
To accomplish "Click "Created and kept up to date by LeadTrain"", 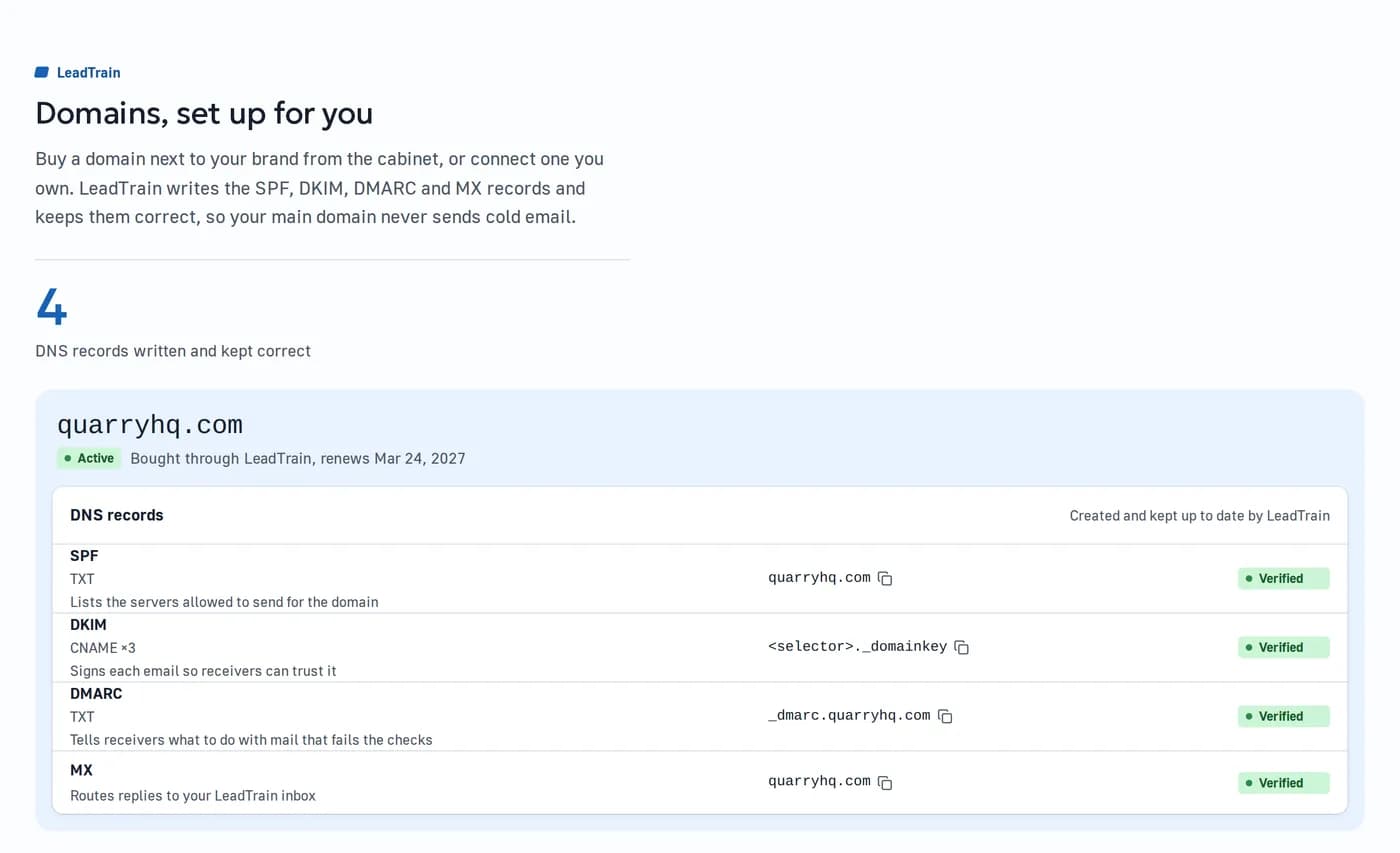I will click(1200, 516).
